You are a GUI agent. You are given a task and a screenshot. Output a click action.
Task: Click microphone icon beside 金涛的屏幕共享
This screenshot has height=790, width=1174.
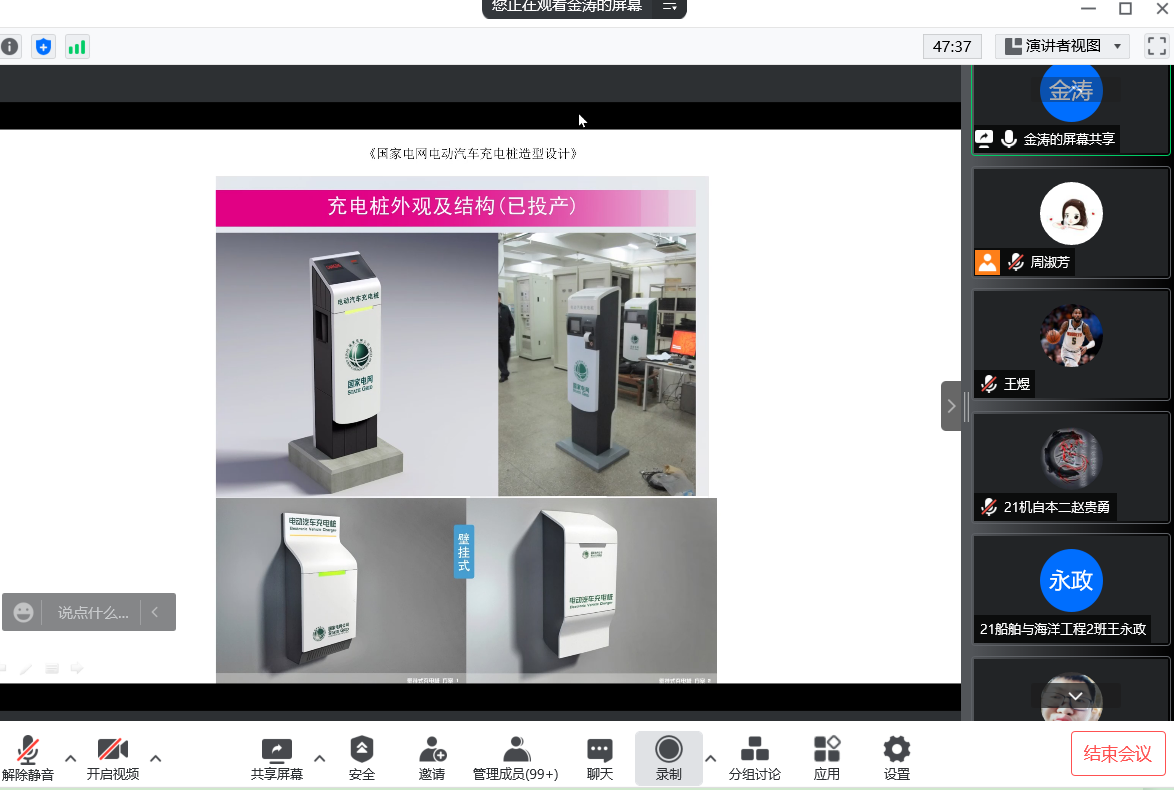point(1009,139)
